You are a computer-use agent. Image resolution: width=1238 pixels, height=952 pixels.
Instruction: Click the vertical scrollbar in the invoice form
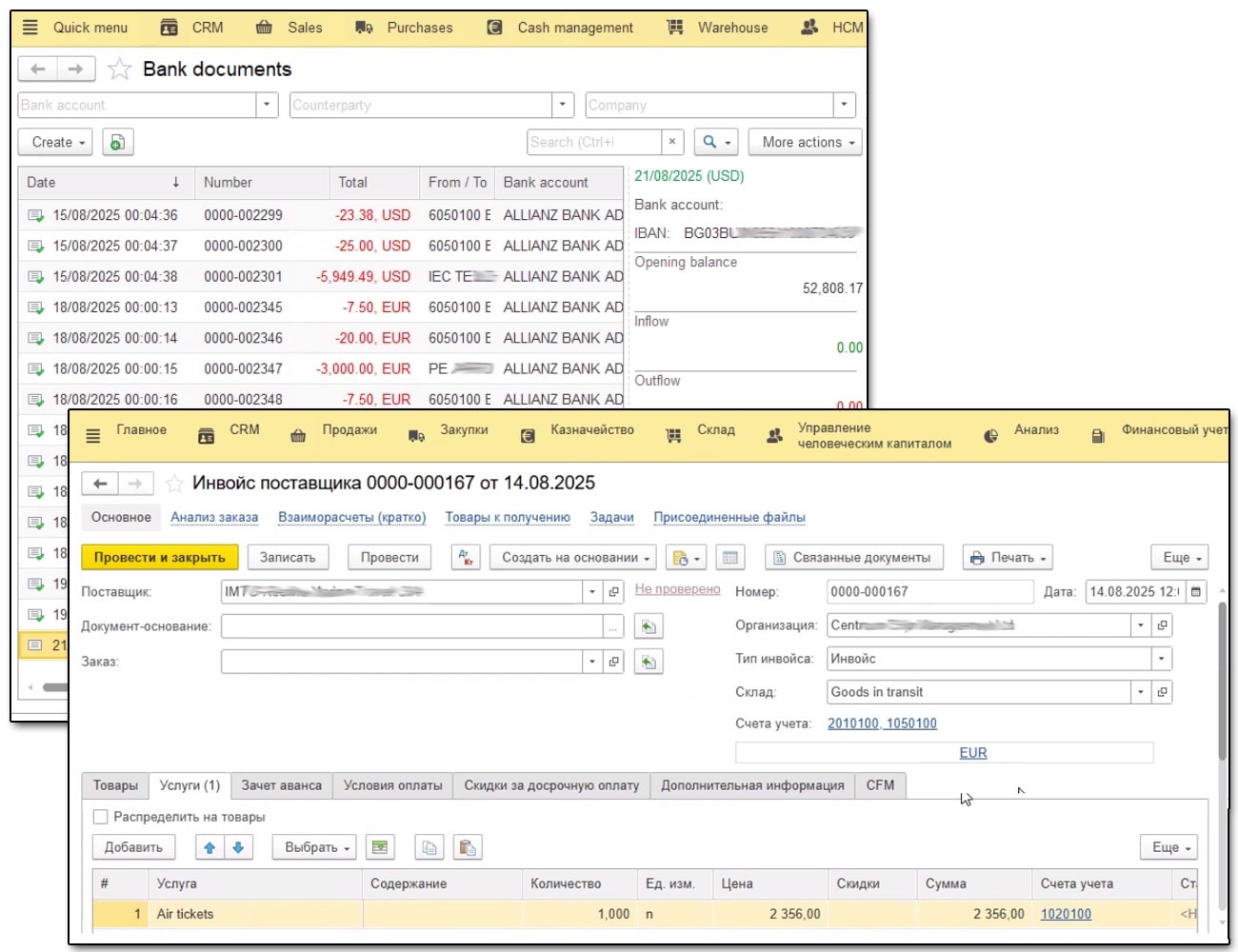(1222, 681)
